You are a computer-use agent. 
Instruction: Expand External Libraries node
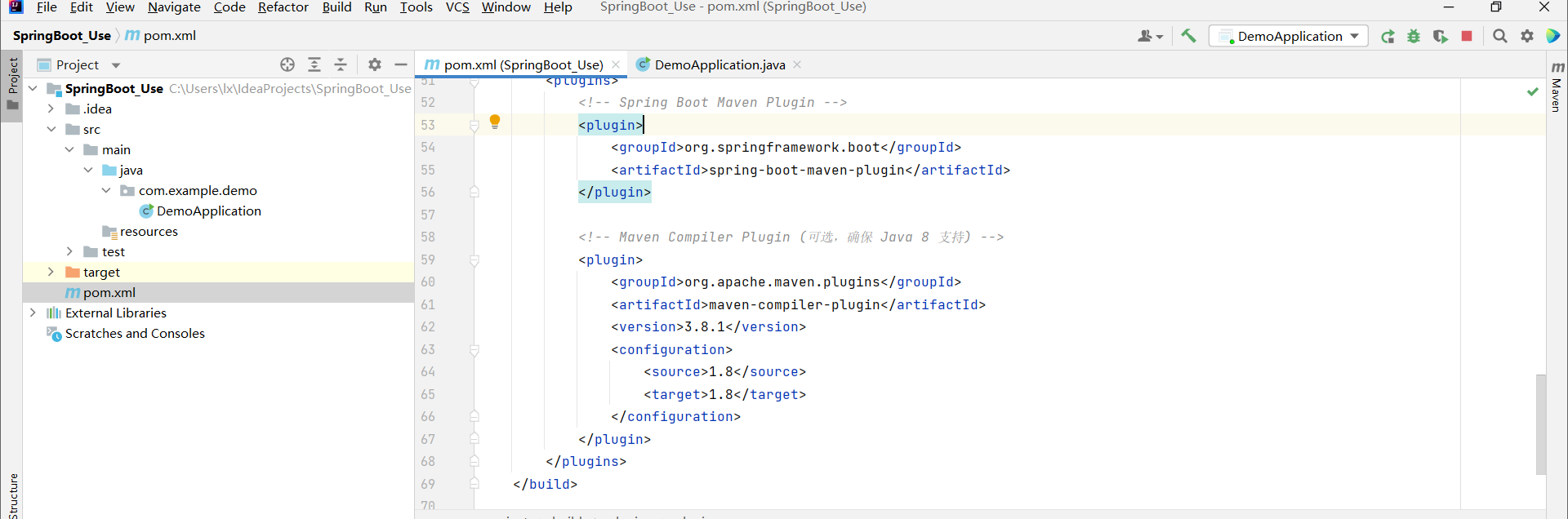point(33,313)
